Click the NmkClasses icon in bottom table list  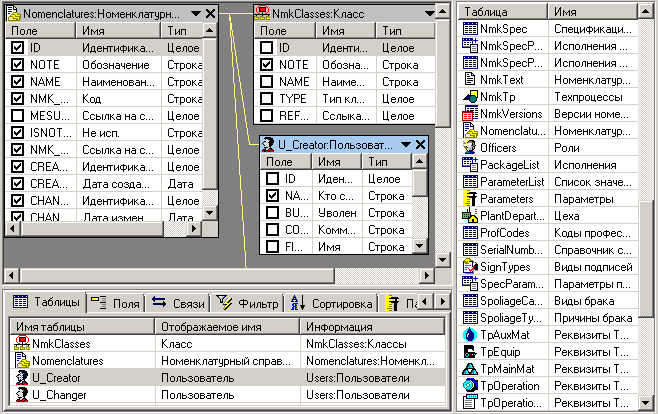click(20, 345)
